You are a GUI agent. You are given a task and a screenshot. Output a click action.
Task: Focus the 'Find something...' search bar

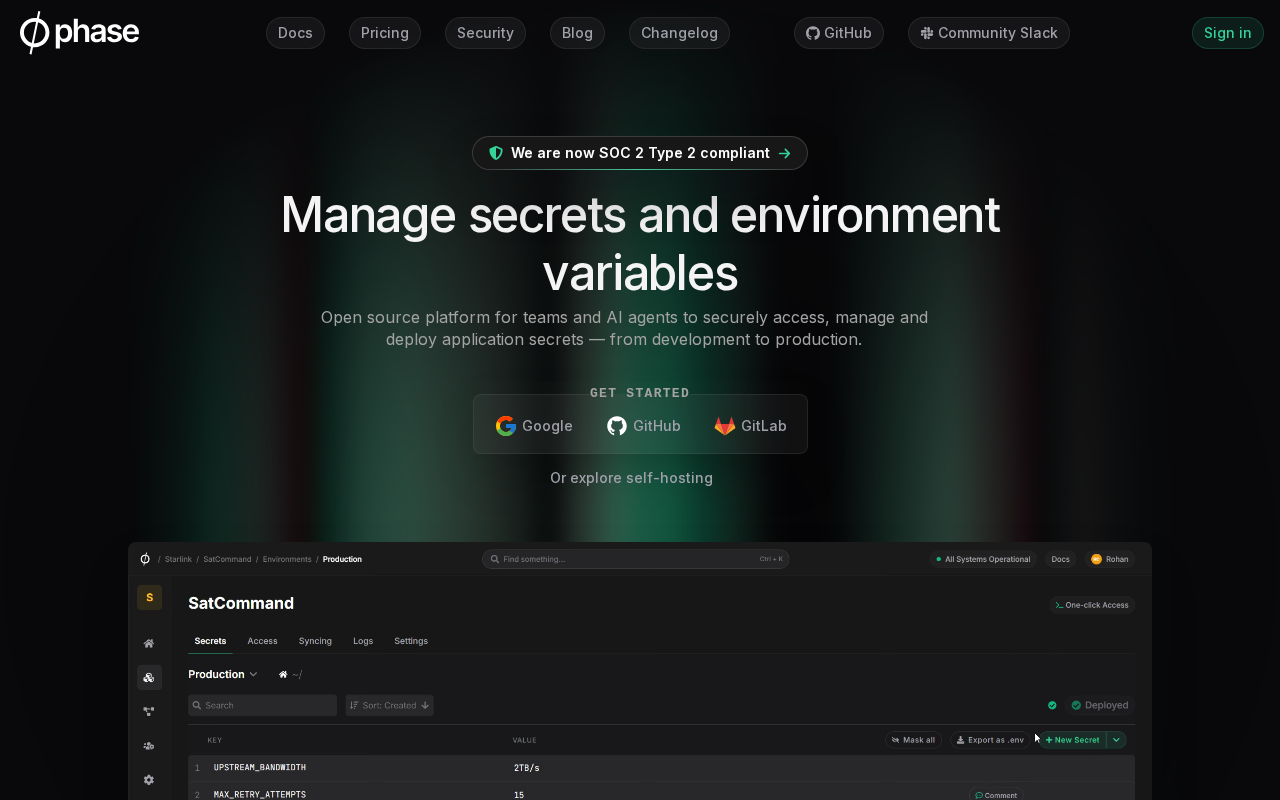tap(636, 559)
